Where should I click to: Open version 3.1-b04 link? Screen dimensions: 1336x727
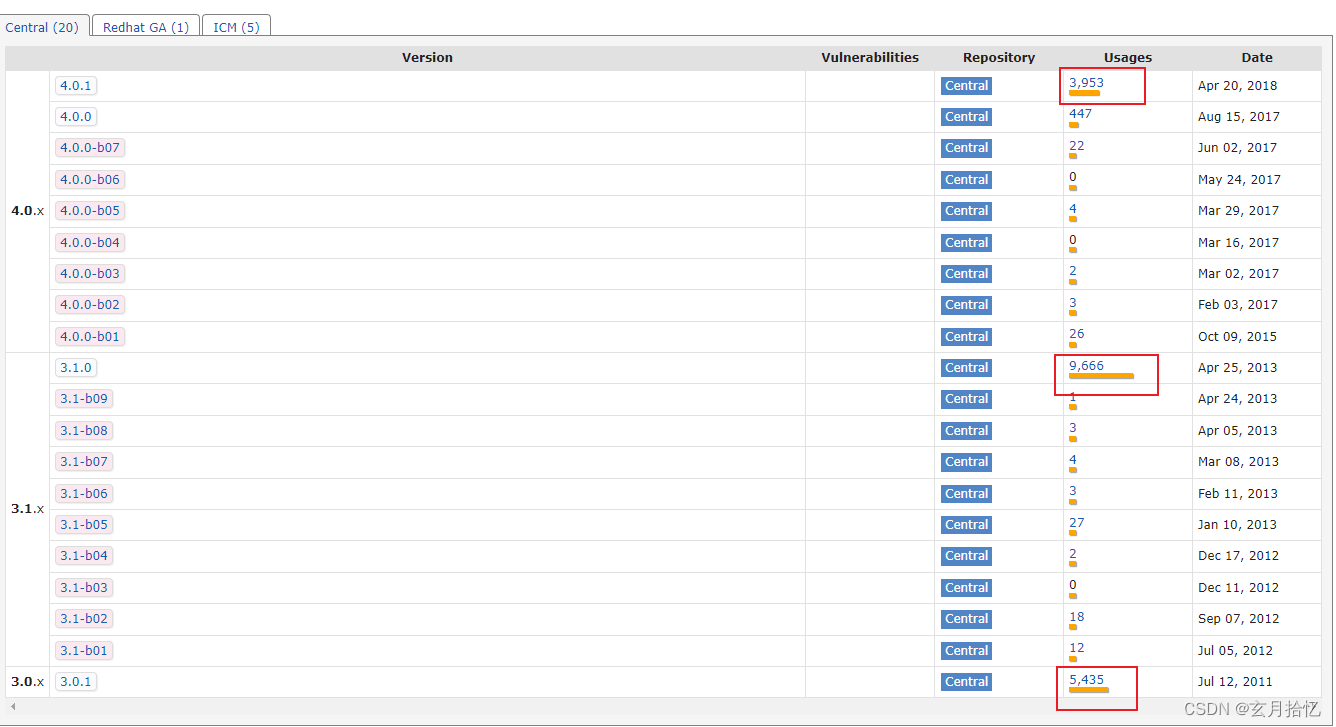click(84, 556)
